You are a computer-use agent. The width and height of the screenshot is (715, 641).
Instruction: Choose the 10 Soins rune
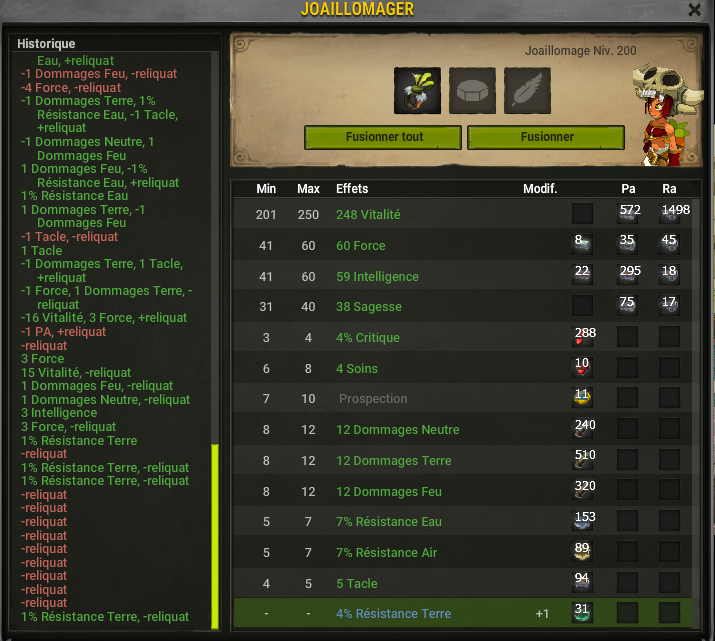pyautogui.click(x=582, y=367)
